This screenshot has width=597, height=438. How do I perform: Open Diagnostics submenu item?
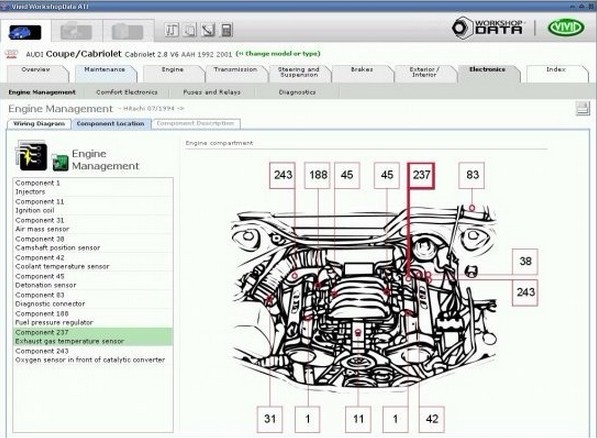click(297, 92)
